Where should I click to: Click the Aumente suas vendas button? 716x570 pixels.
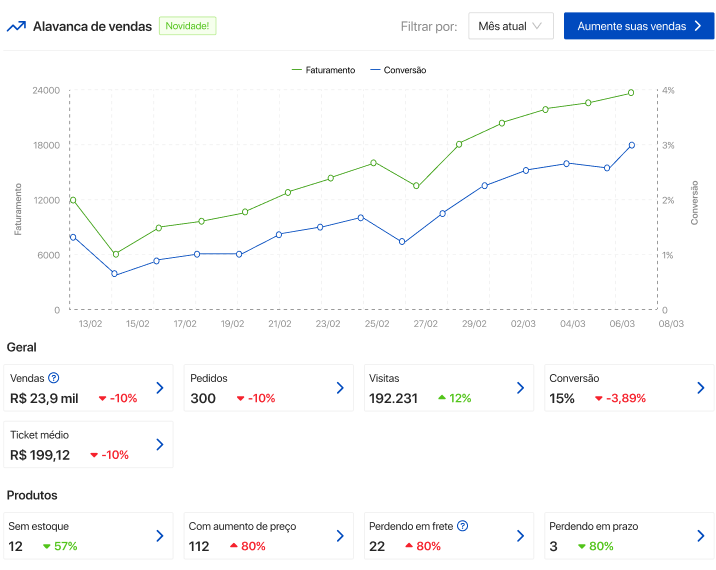638,26
